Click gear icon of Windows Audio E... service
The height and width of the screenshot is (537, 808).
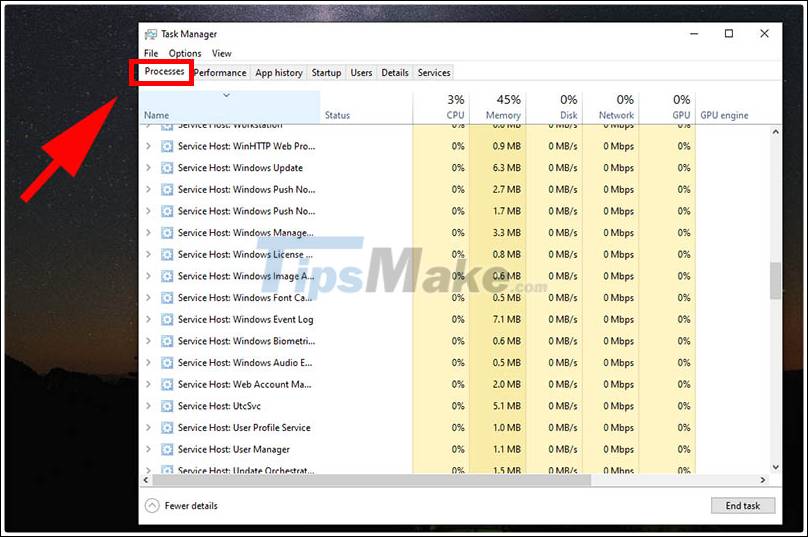[x=167, y=363]
